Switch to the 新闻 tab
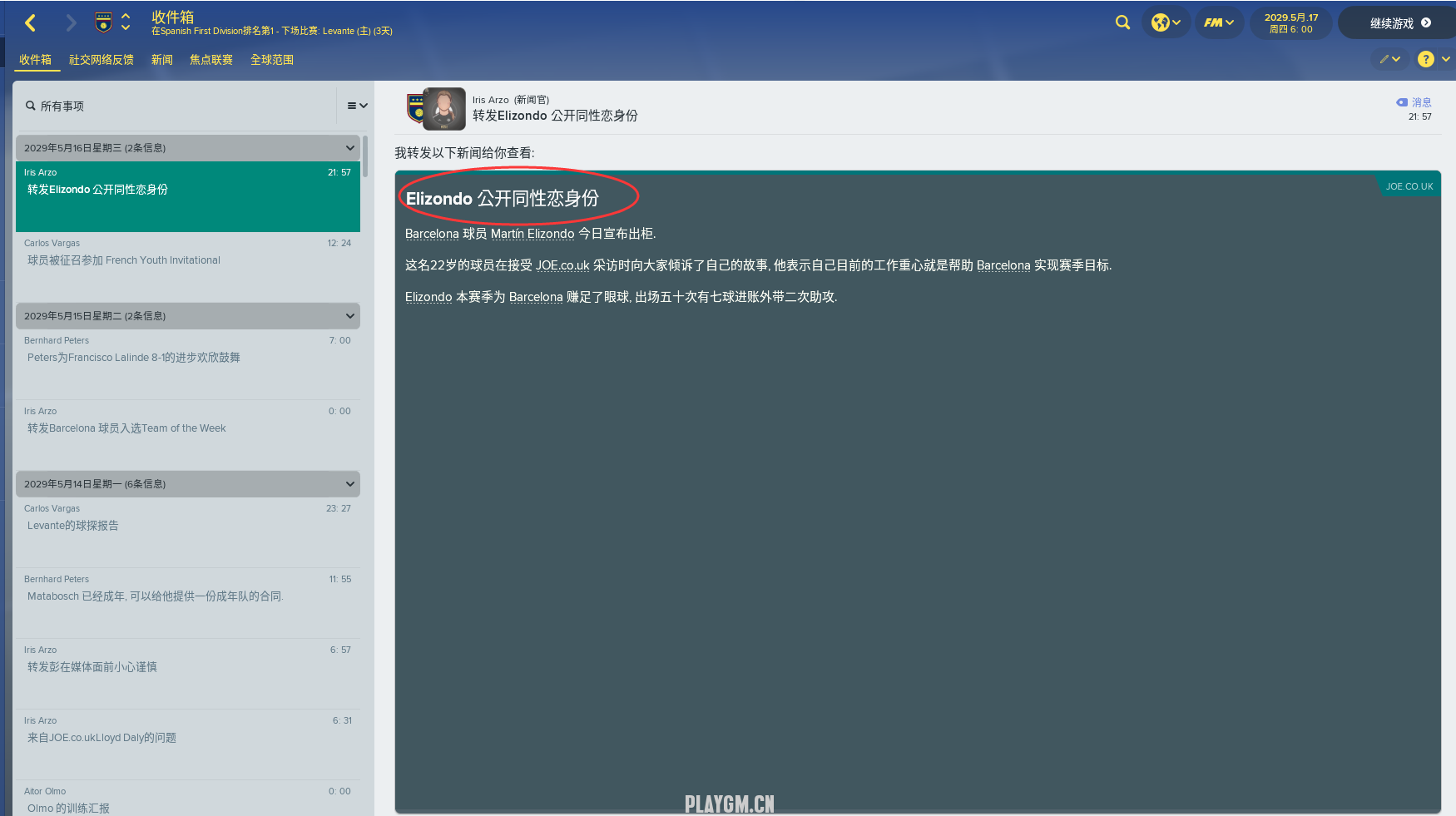This screenshot has height=816, width=1456. click(161, 60)
